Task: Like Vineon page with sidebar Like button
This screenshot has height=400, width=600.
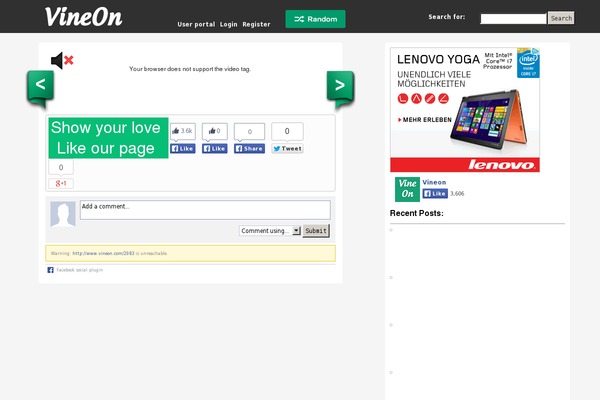Action: pos(435,193)
